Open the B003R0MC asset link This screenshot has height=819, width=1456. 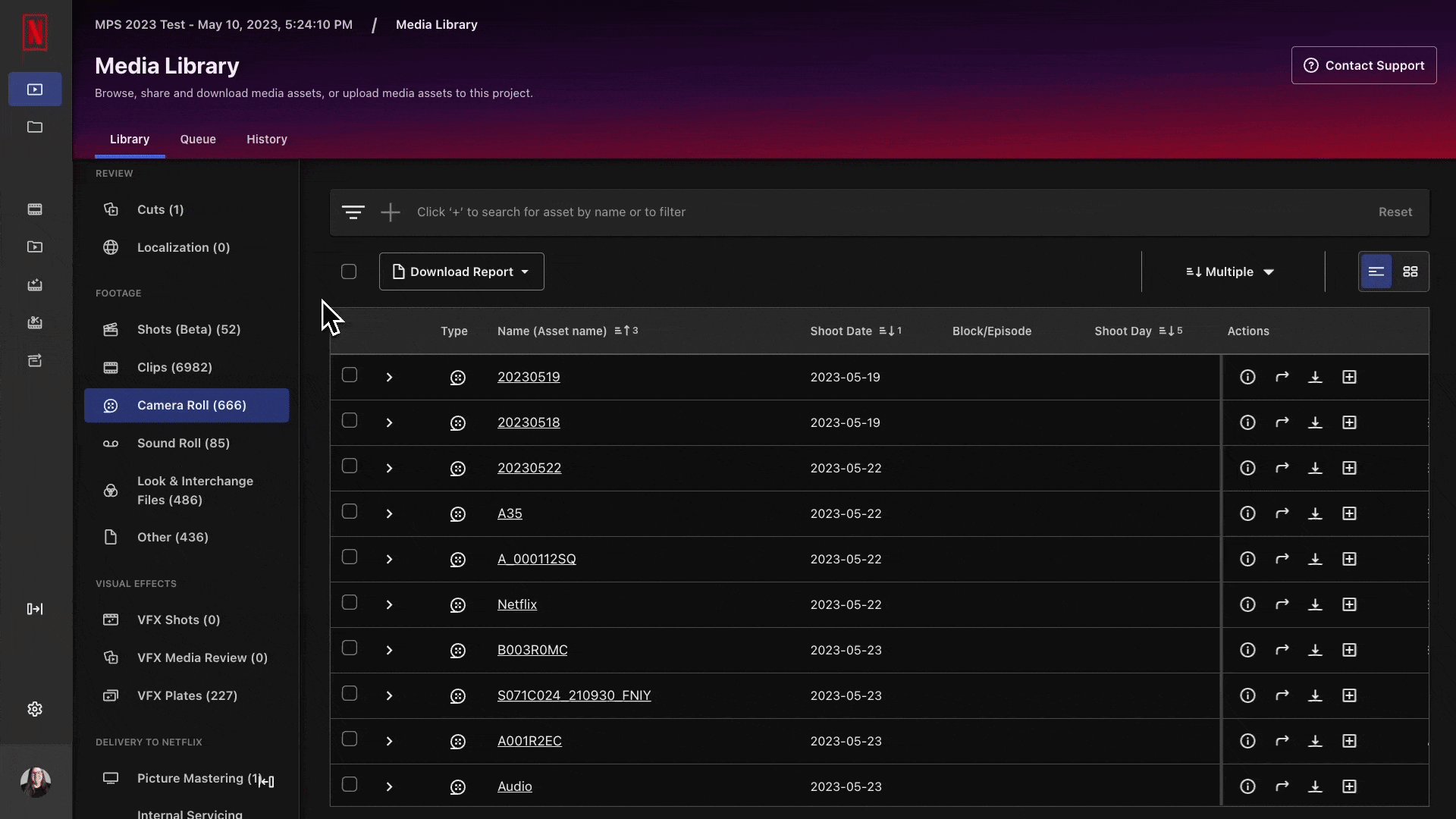click(x=532, y=650)
